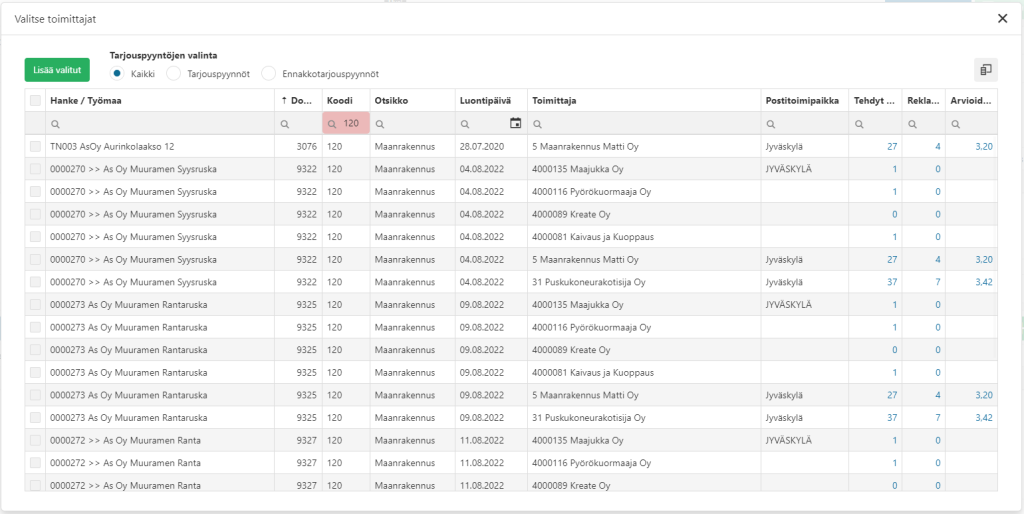Viewport: 1024px width, 514px height.
Task: Open the column chooser icon
Action: 985,70
